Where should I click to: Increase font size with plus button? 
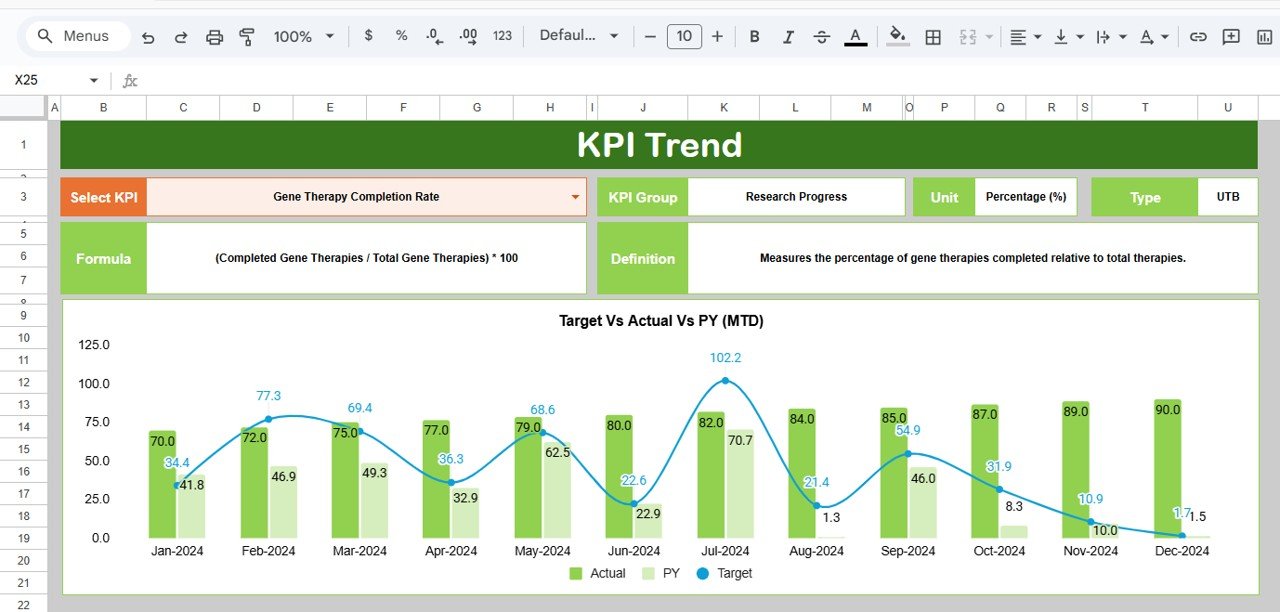(x=717, y=36)
